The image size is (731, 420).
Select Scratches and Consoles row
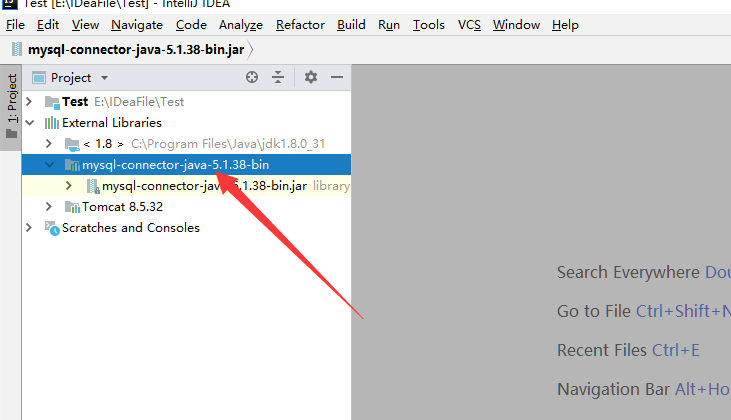click(186, 227)
